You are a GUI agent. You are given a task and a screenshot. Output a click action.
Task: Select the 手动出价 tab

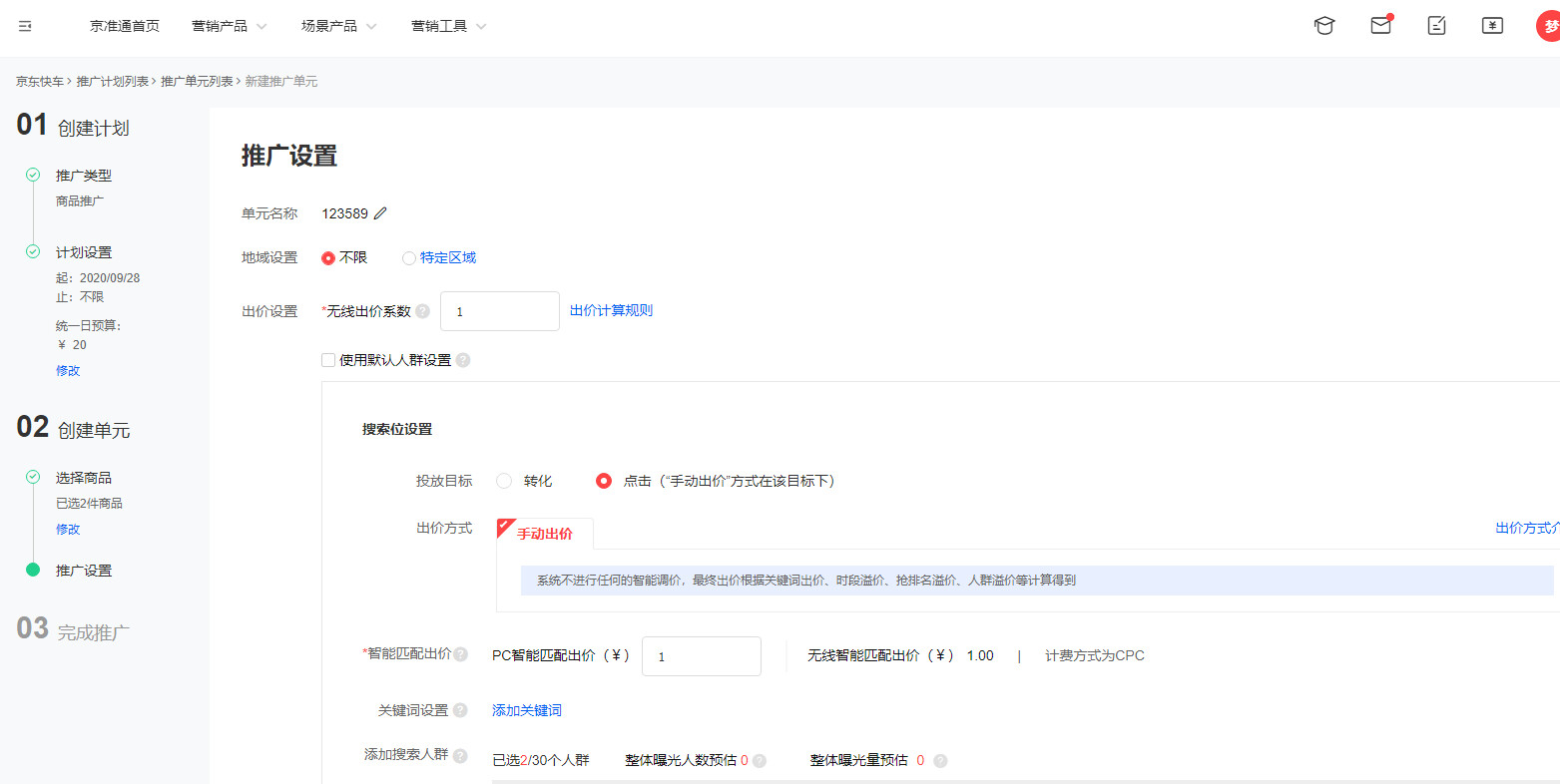point(545,534)
